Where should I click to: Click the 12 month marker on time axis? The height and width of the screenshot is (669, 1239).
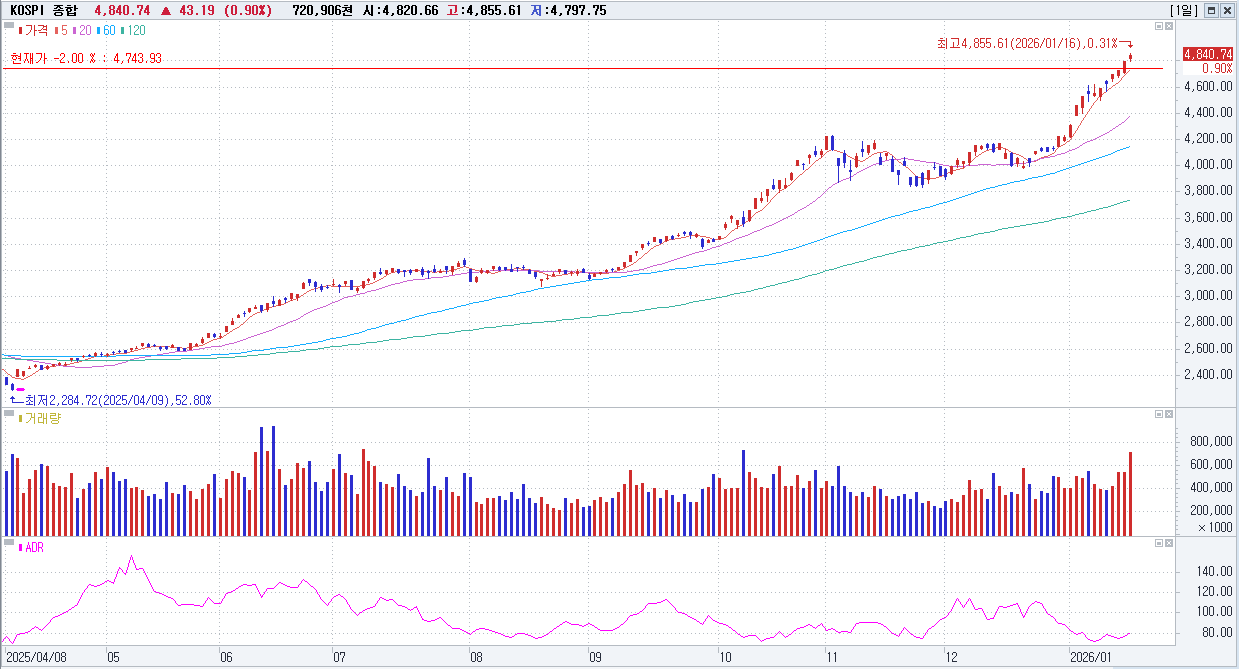[x=951, y=657]
